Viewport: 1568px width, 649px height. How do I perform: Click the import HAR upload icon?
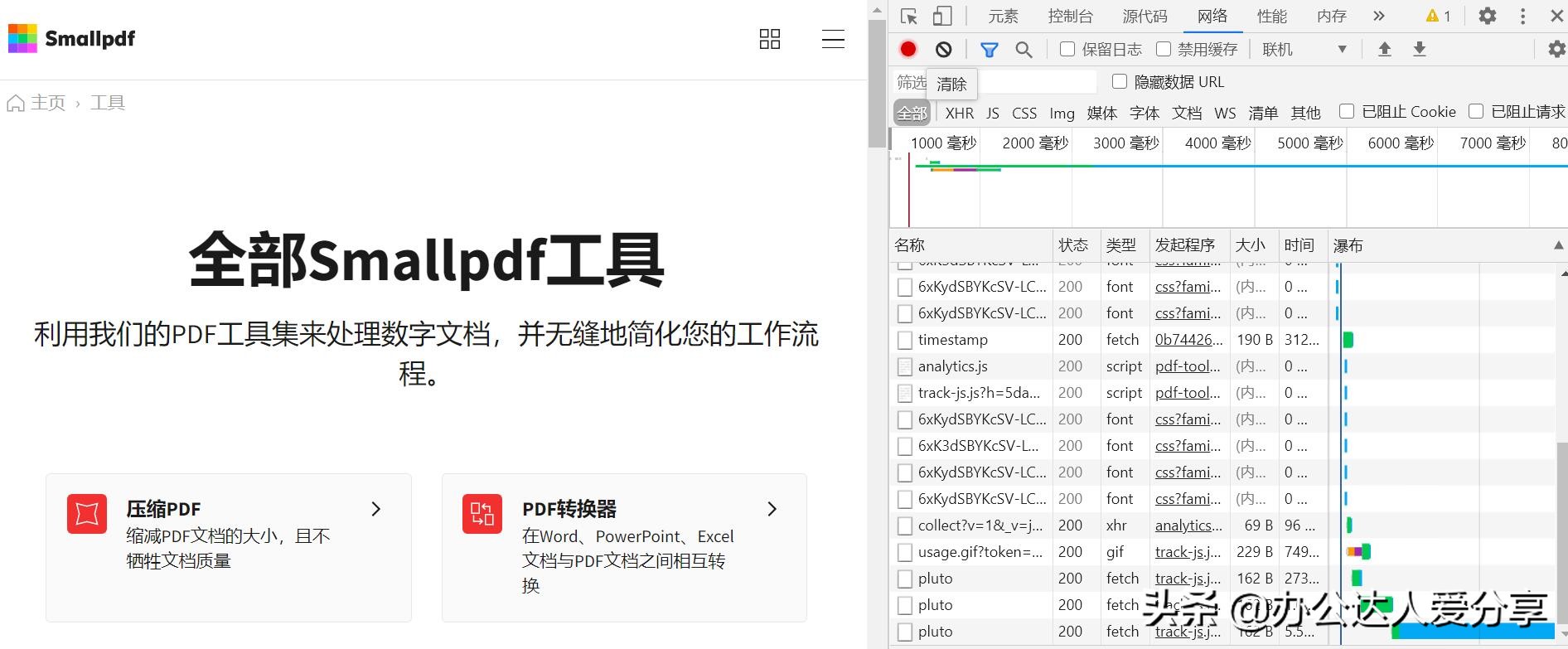[1384, 49]
